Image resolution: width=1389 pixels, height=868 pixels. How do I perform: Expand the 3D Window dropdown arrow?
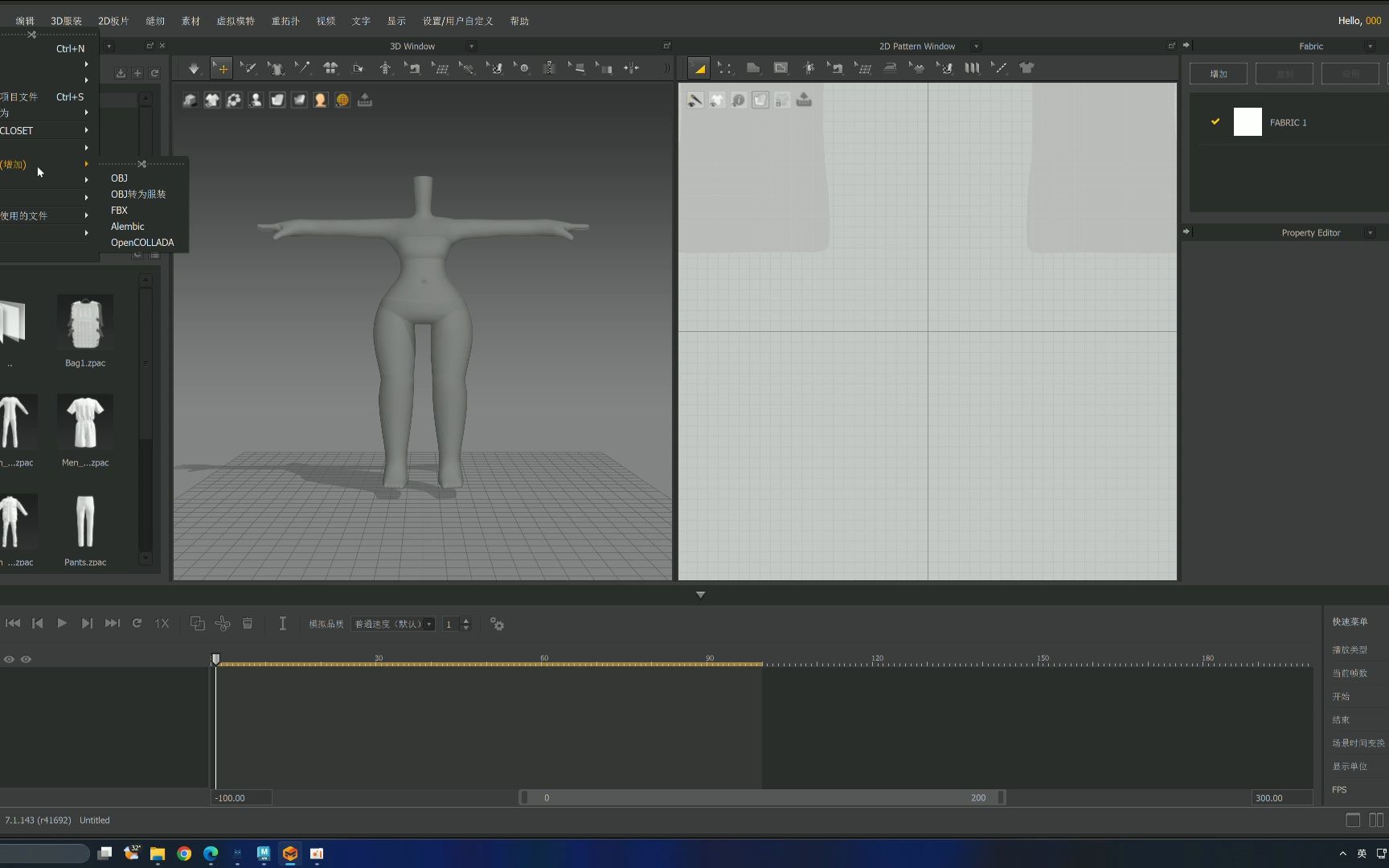coord(472,47)
